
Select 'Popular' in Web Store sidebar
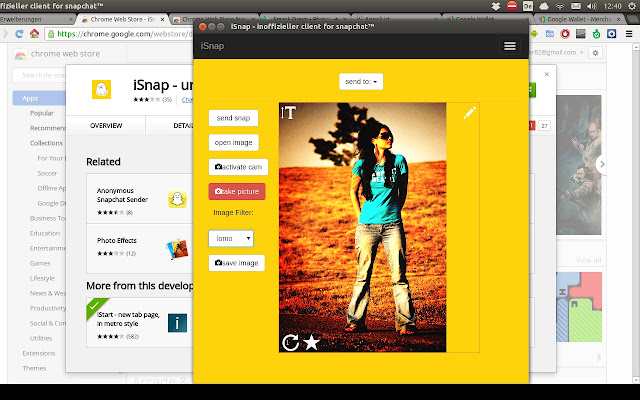[x=42, y=113]
